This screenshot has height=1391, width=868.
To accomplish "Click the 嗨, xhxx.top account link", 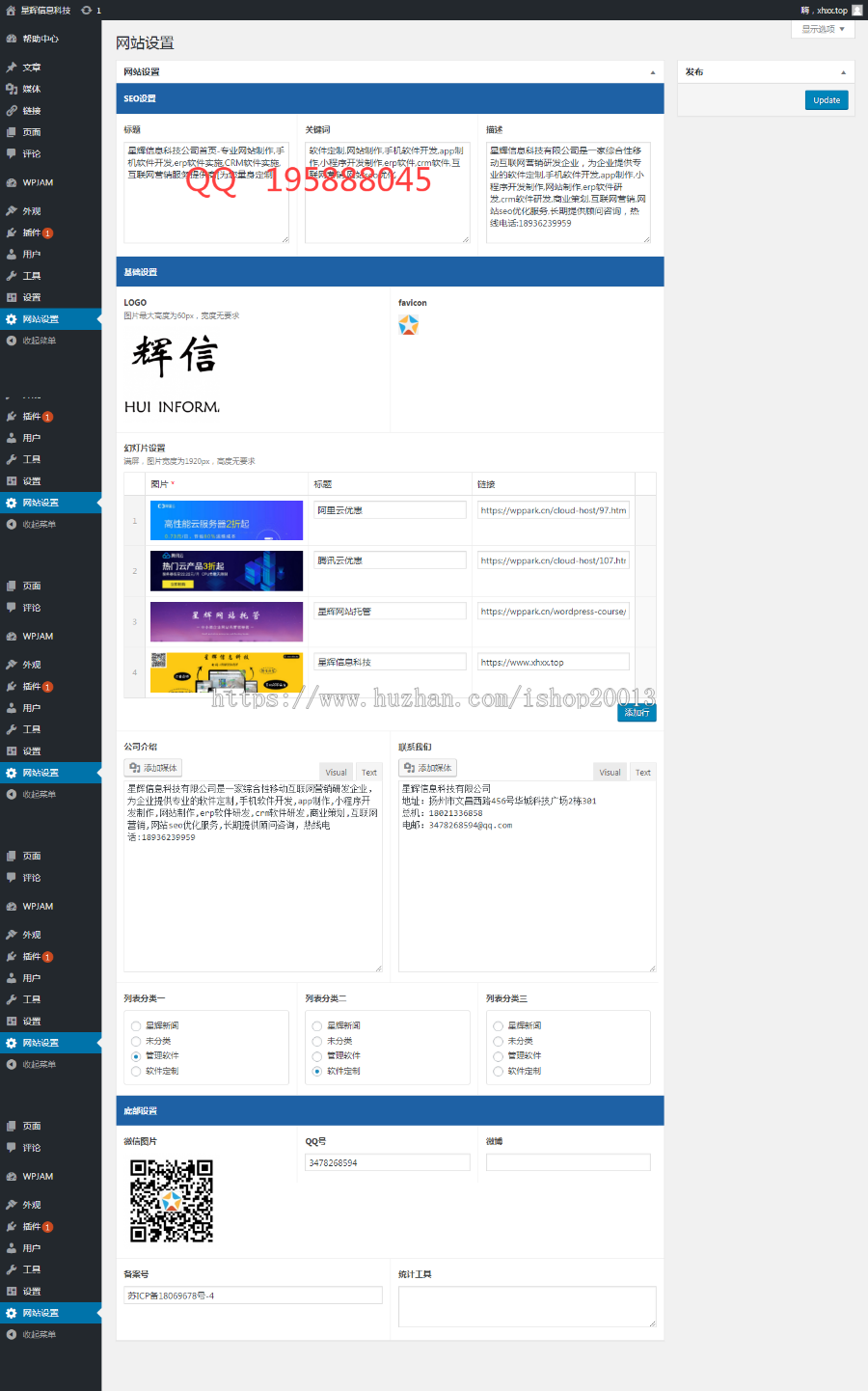I will (x=824, y=10).
